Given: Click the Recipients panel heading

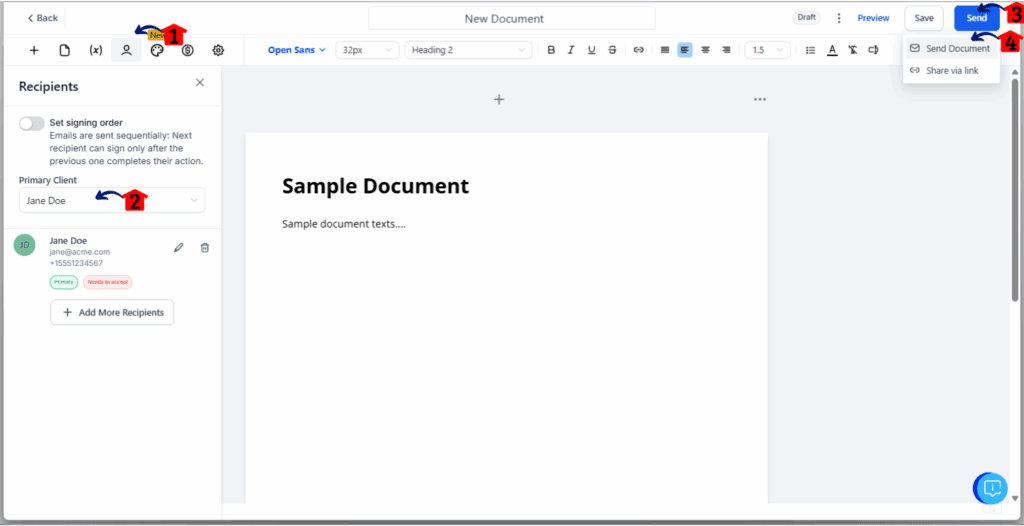Looking at the screenshot, I should pos(48,86).
